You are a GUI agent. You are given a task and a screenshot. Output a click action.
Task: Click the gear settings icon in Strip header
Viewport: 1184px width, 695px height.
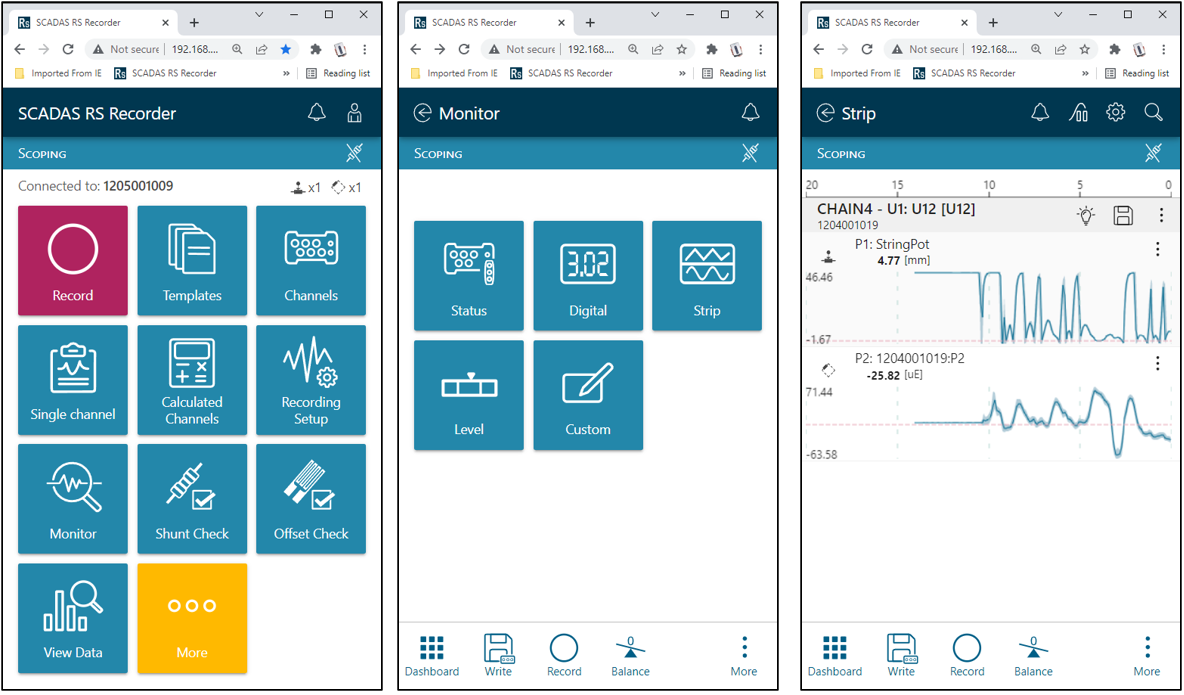(x=1115, y=113)
